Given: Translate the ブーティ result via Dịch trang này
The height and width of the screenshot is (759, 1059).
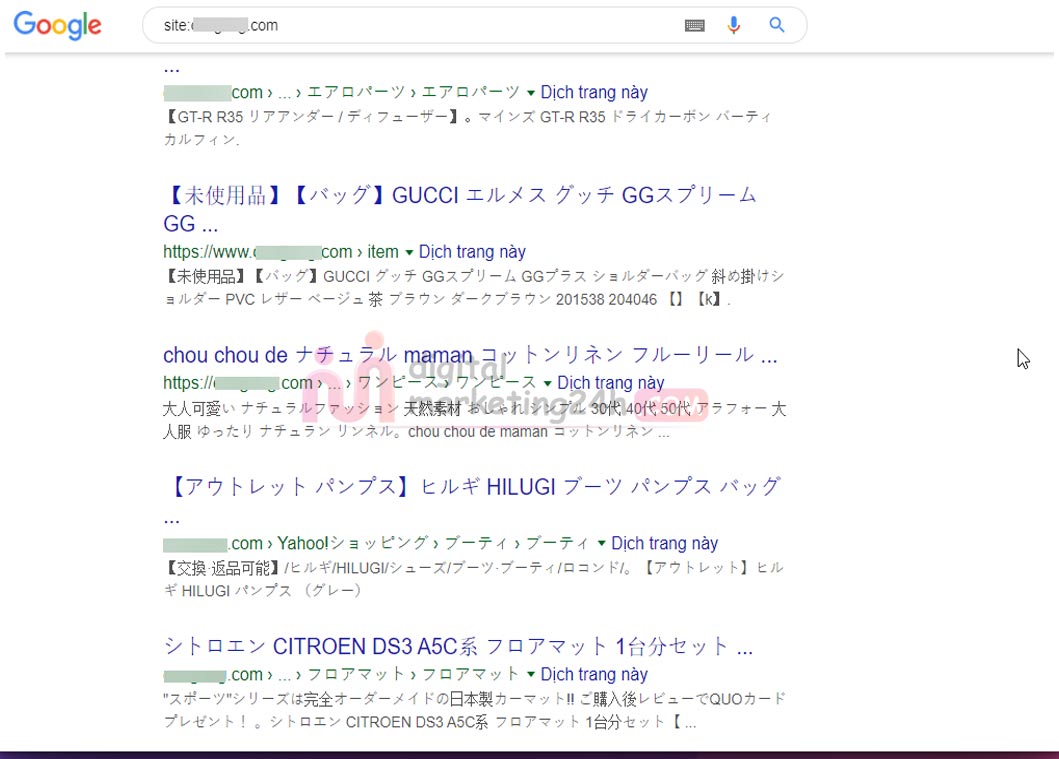Looking at the screenshot, I should click(665, 544).
